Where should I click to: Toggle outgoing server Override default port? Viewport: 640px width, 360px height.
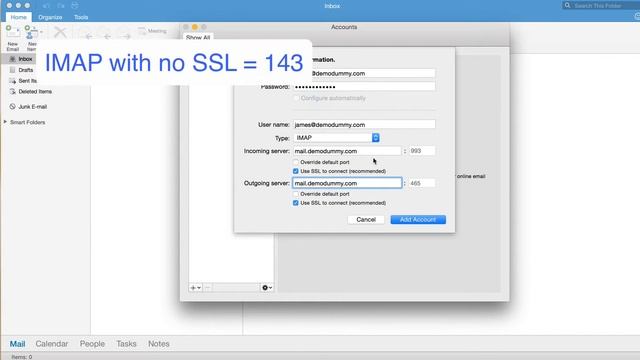coord(296,194)
